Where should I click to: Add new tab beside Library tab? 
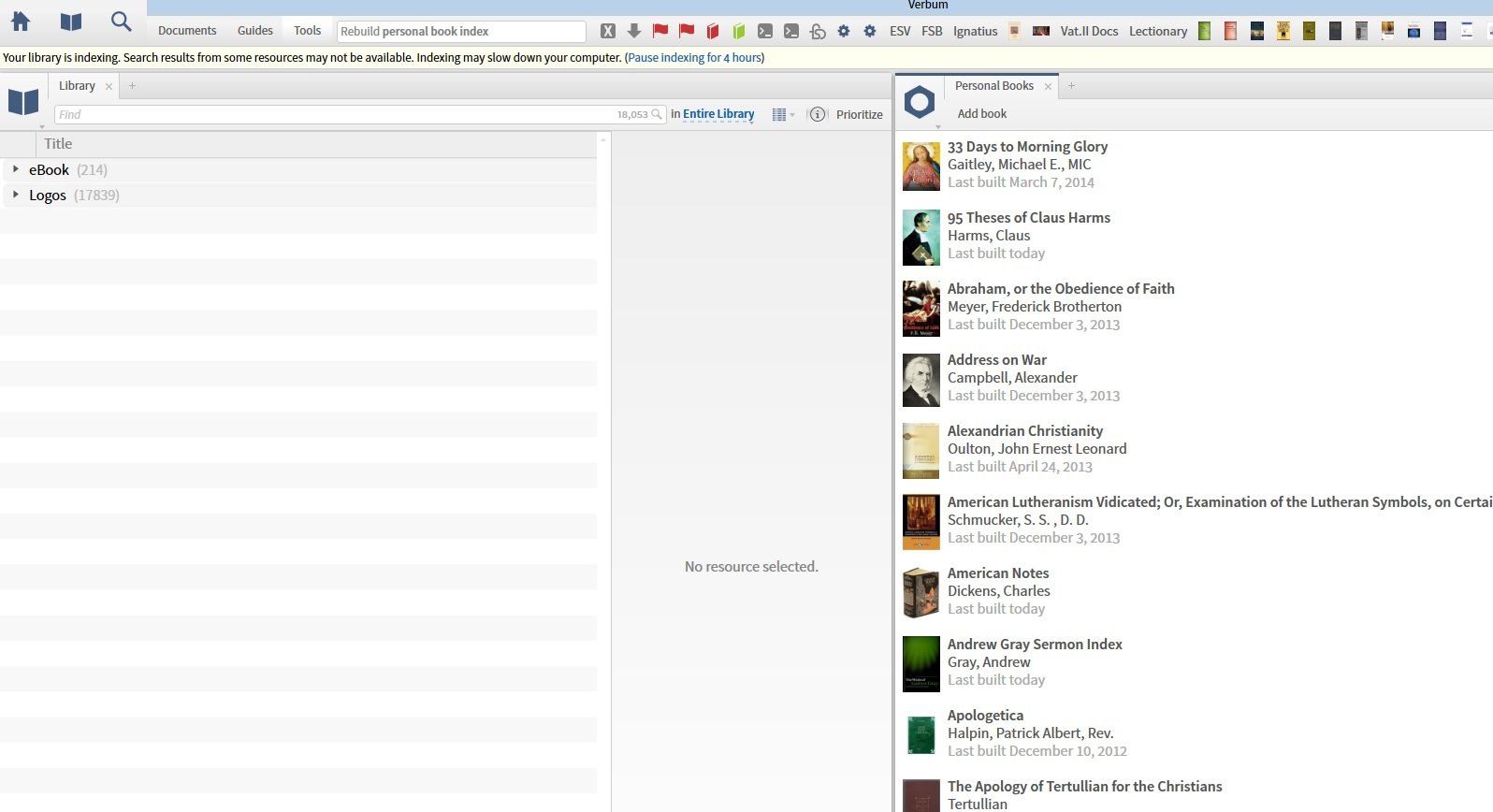tap(132, 85)
